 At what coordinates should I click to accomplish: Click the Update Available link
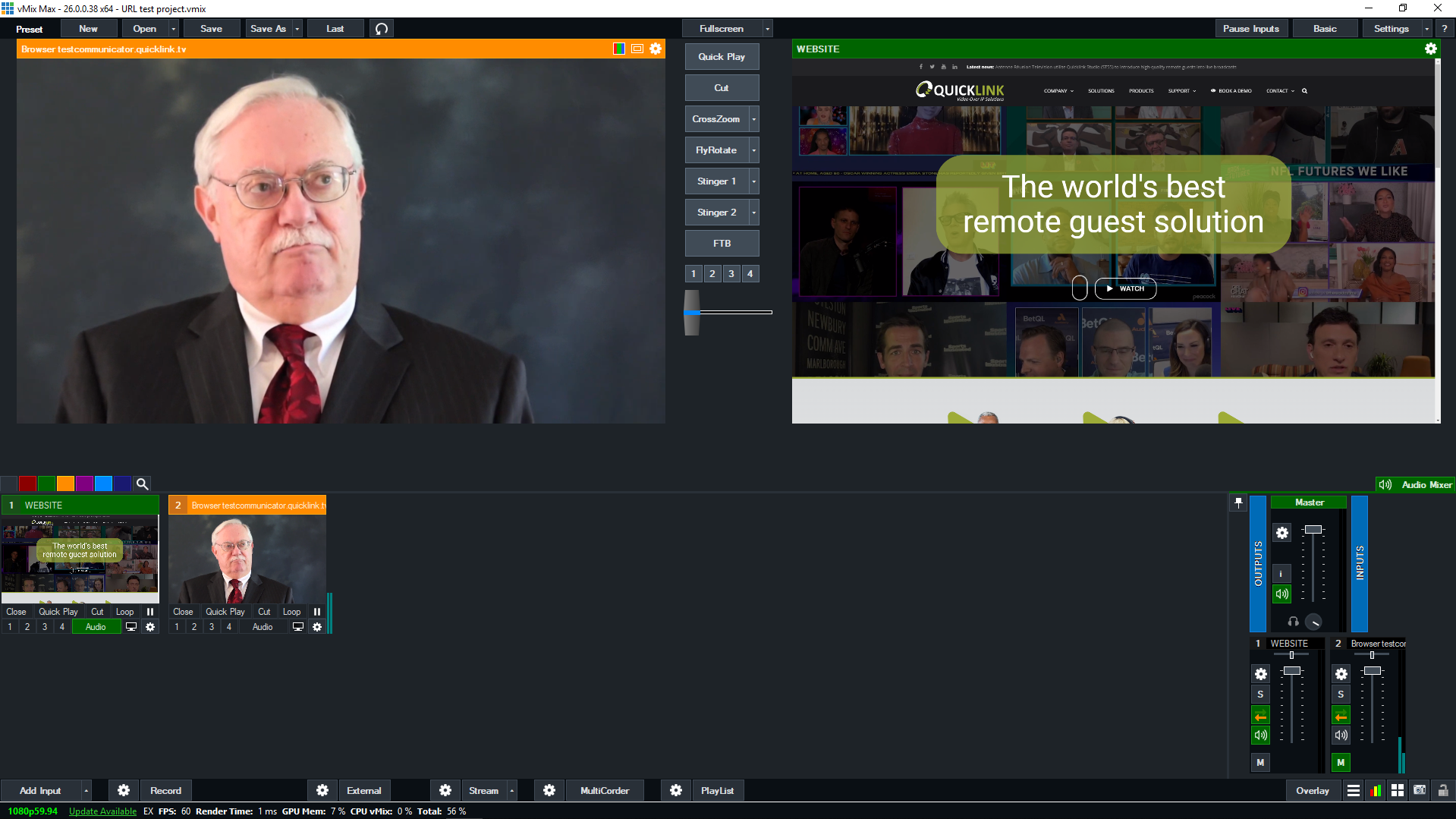click(102, 811)
